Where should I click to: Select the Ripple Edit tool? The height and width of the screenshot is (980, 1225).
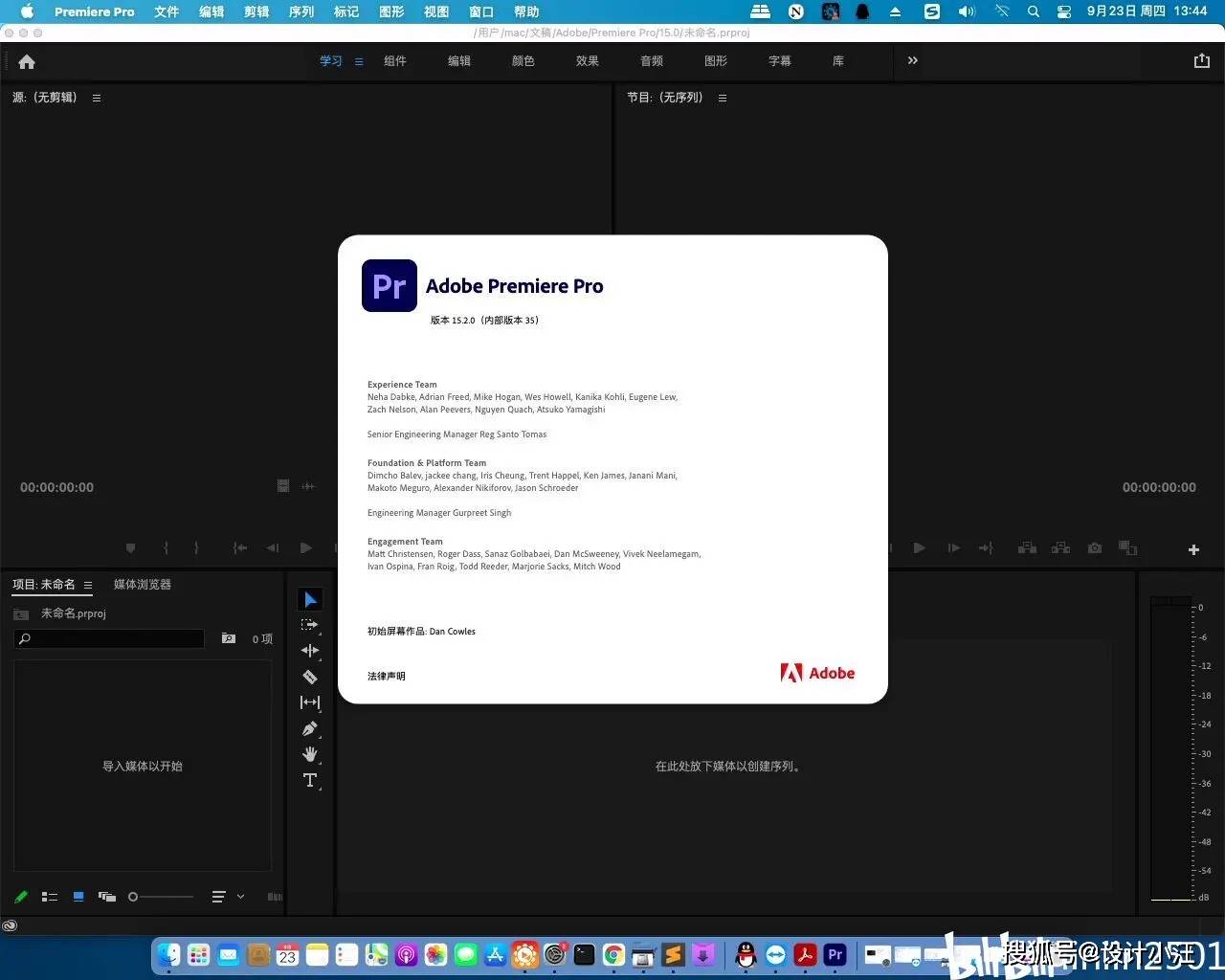coord(310,651)
